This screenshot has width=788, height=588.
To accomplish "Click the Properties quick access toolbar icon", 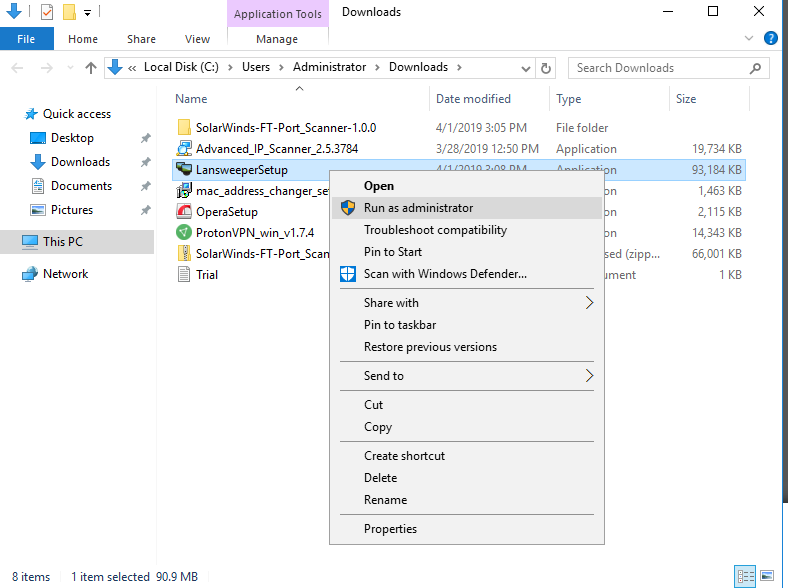I will 47,11.
